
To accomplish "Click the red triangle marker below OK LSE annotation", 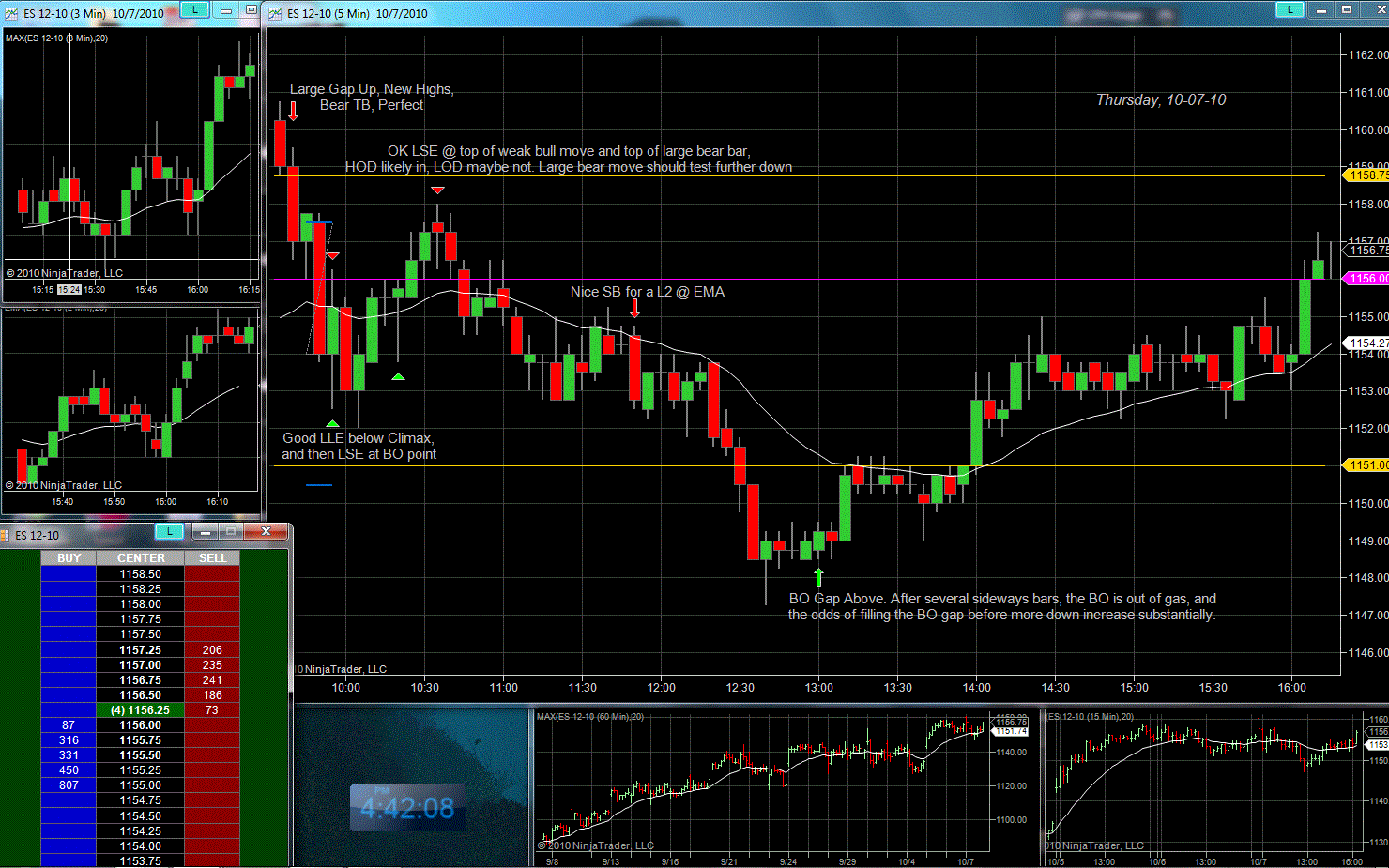I will point(437,190).
